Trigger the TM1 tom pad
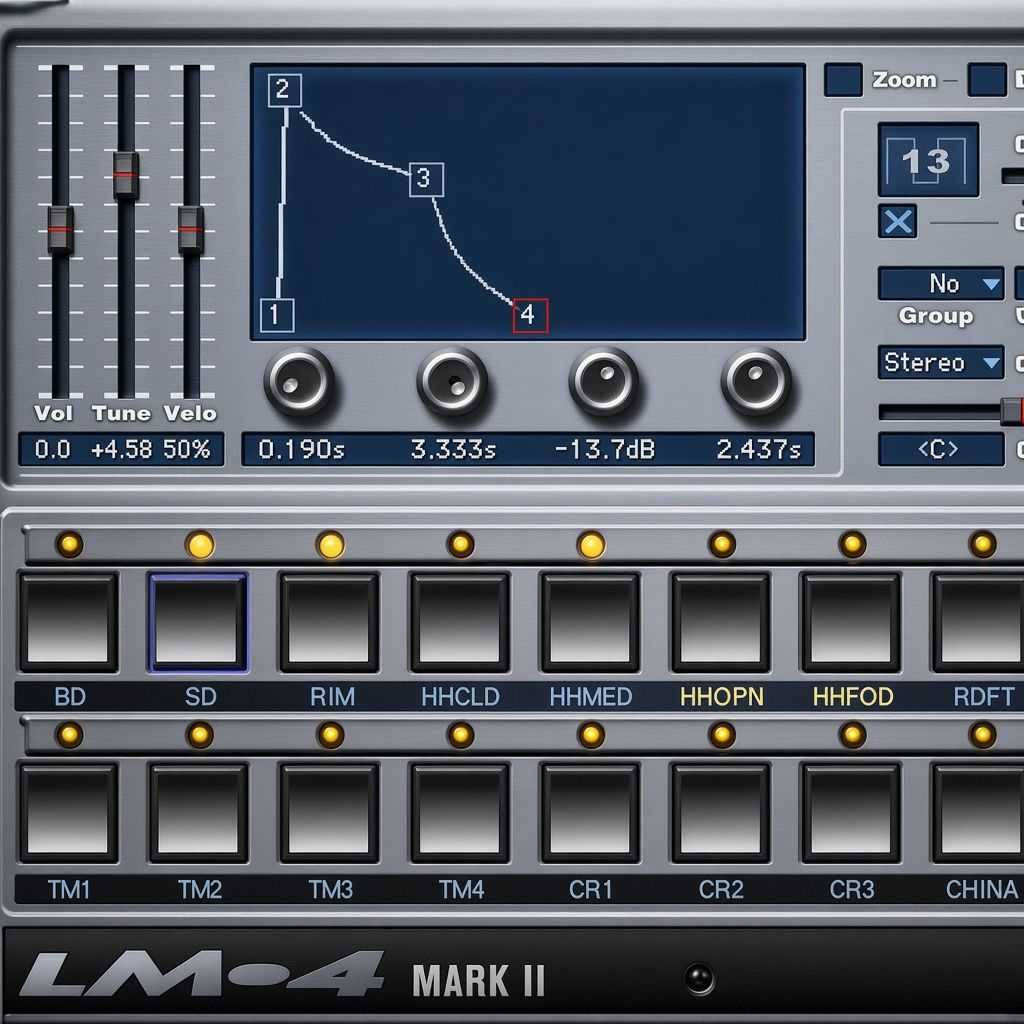 (68, 812)
